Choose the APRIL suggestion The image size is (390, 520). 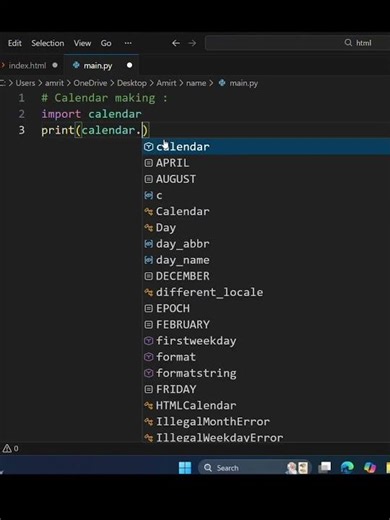pos(266,163)
